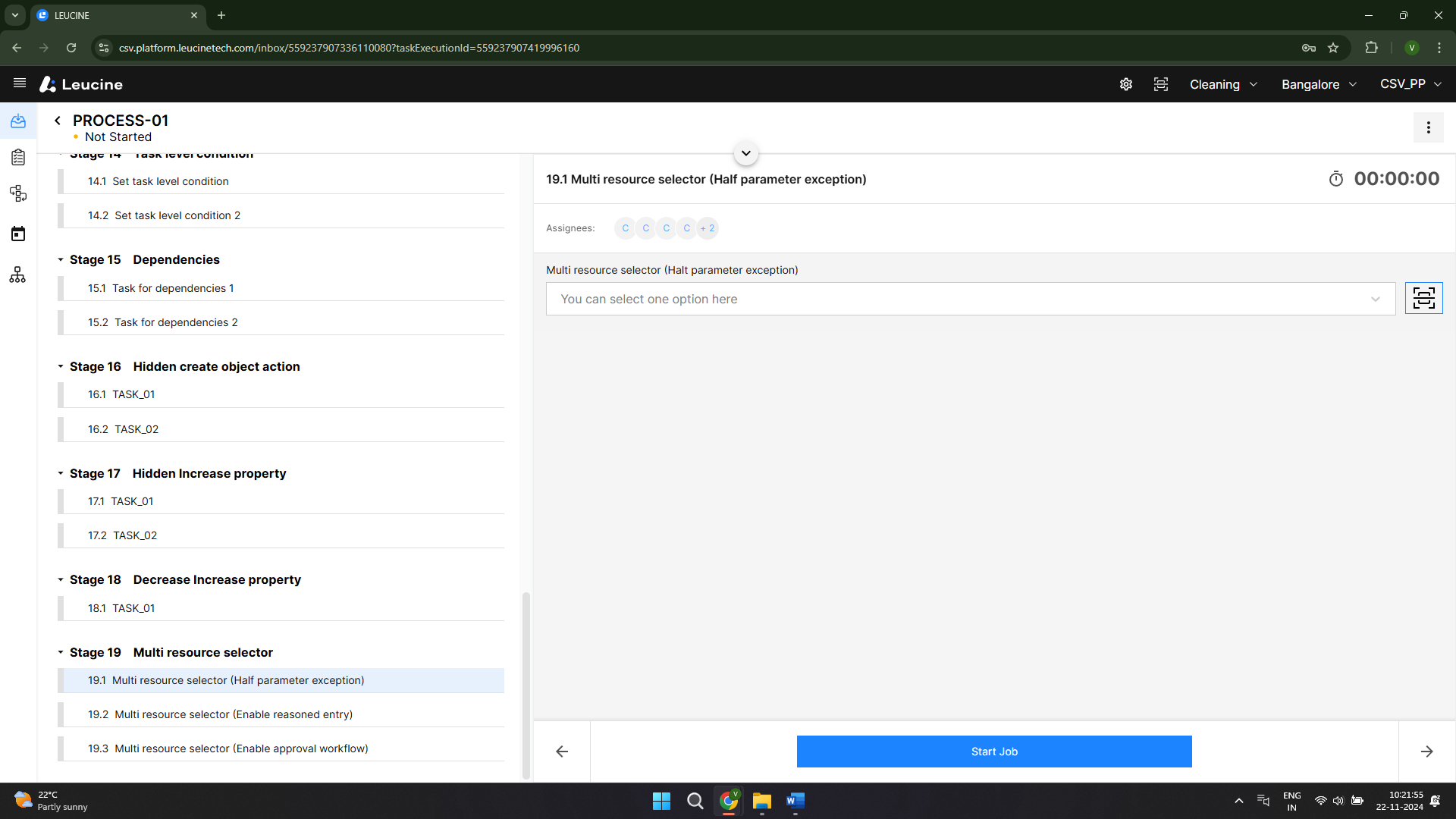The width and height of the screenshot is (1456, 819).
Task: Go back using PROCESS-01 back arrow
Action: (x=58, y=121)
